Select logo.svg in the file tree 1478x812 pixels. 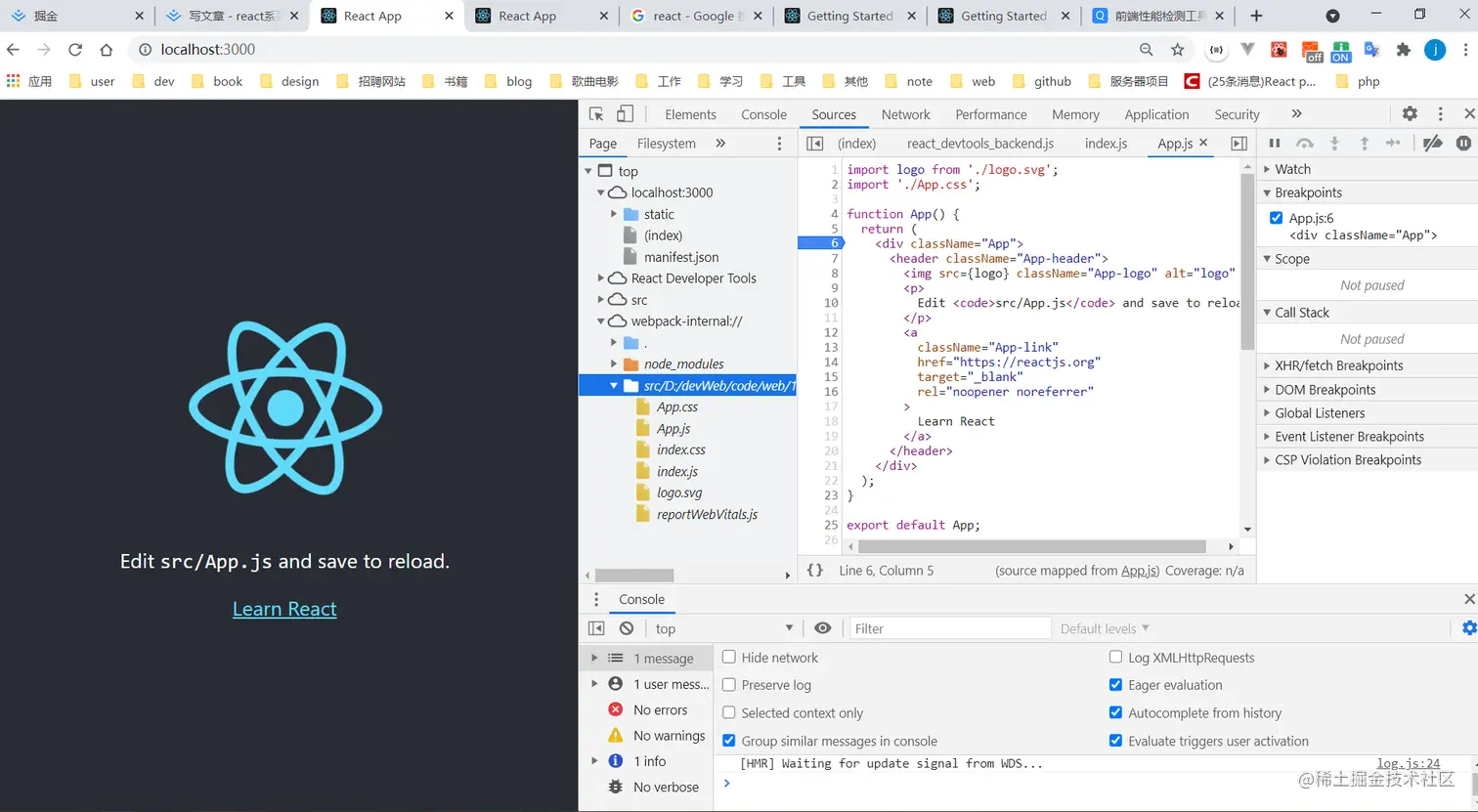point(679,493)
